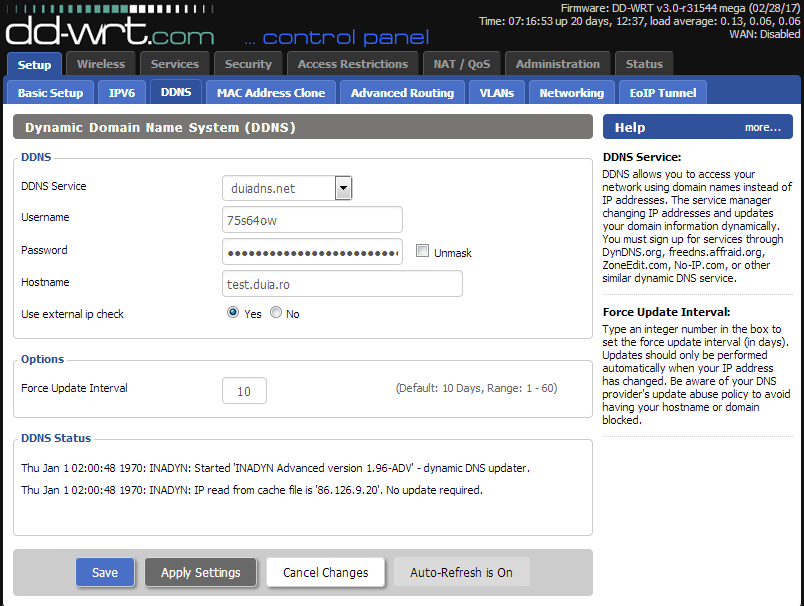Toggle the Auto-Refresh is On button
Viewport: 804px width, 606px height.
(x=461, y=572)
